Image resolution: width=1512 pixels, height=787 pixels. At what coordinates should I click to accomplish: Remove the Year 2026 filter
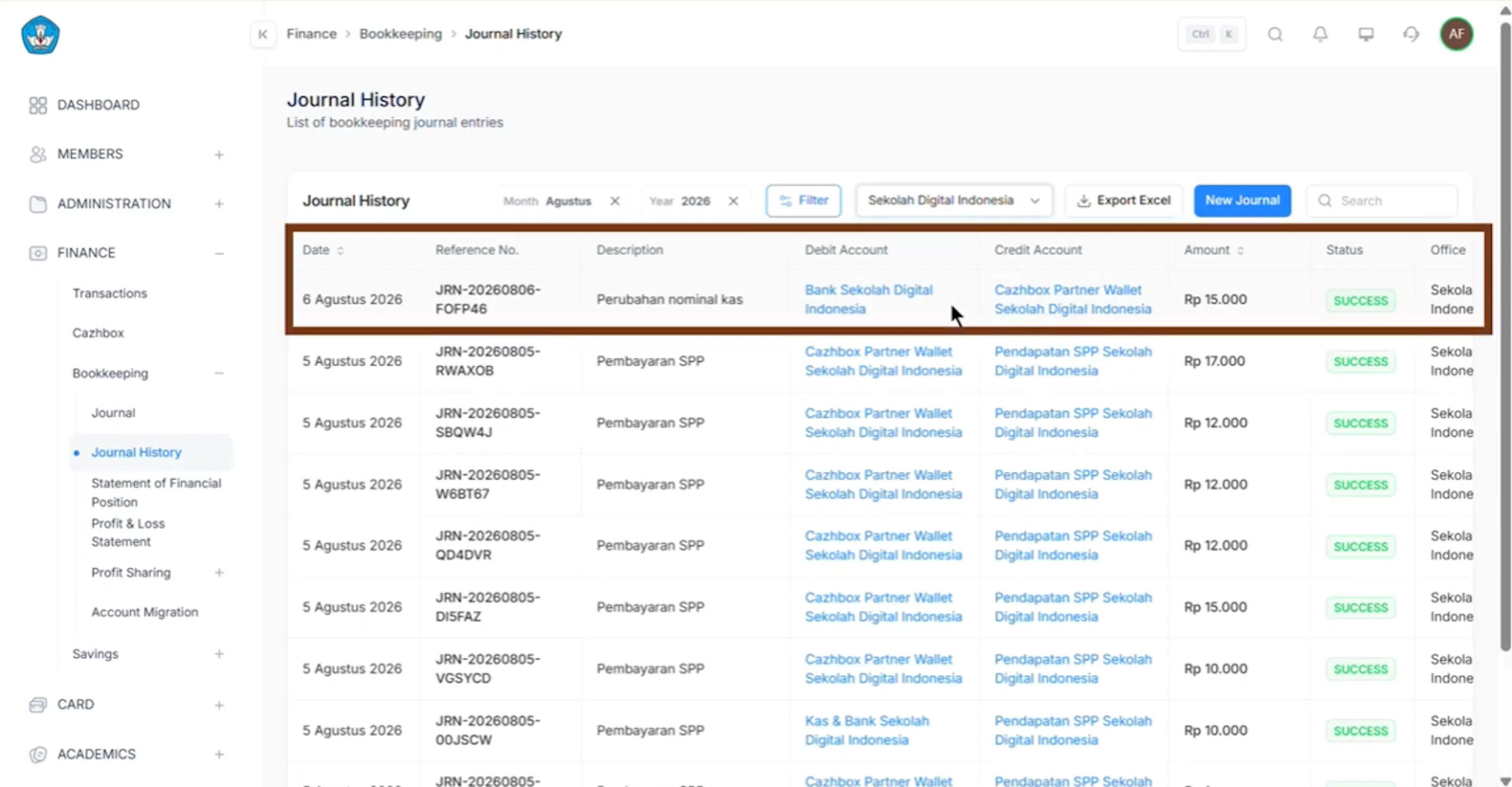[x=733, y=201]
